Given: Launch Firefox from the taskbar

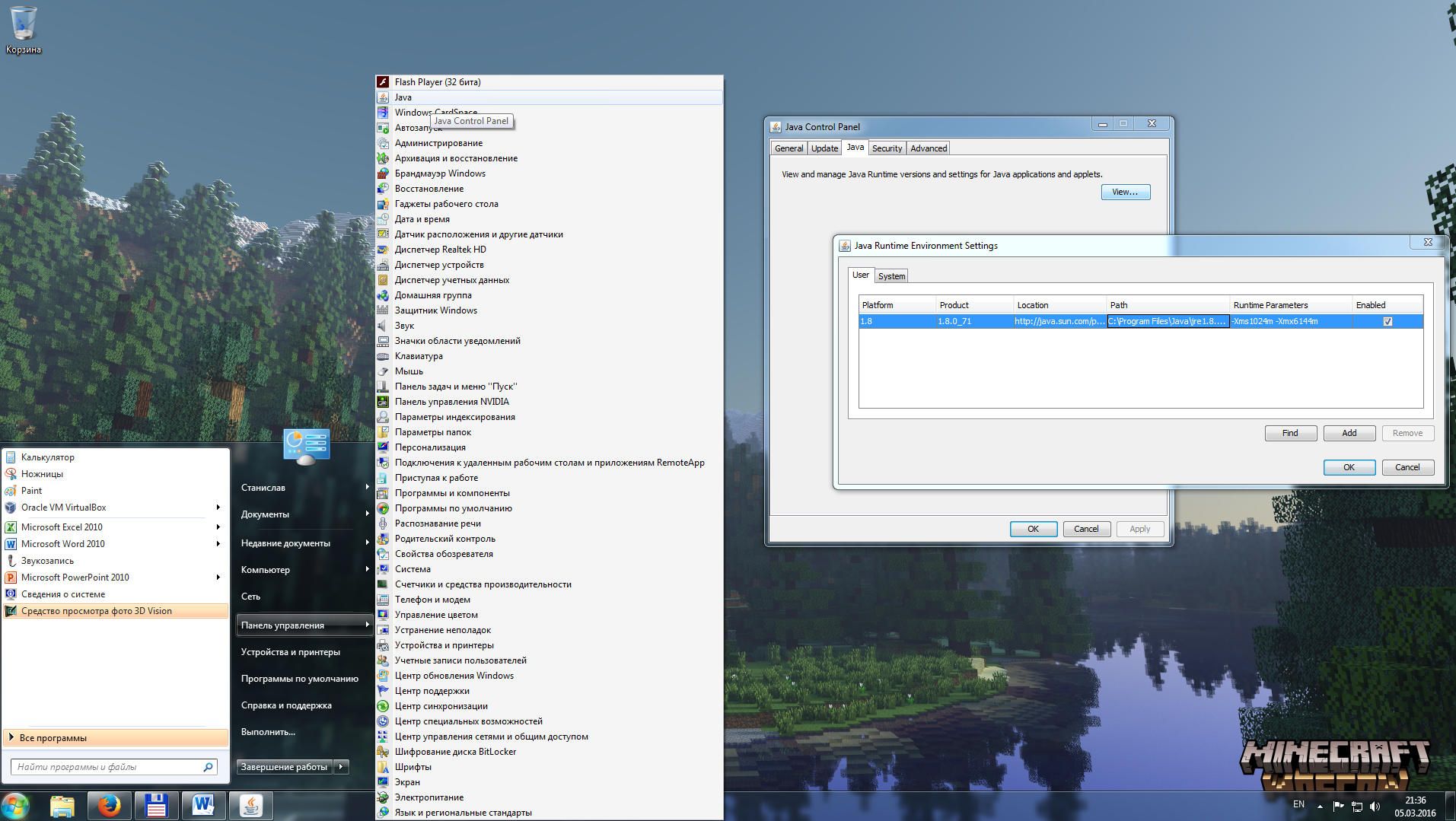Looking at the screenshot, I should [x=109, y=805].
